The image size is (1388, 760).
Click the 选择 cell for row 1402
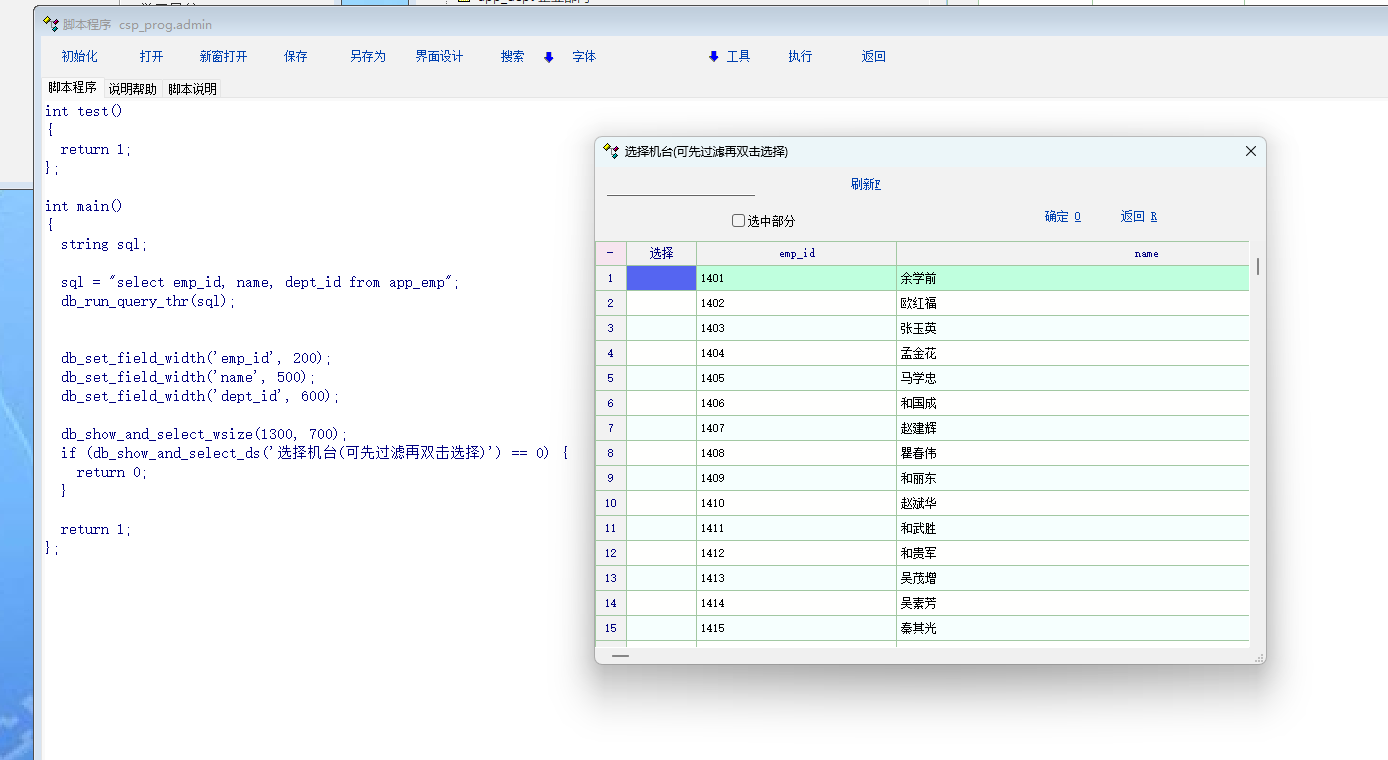[x=661, y=303]
